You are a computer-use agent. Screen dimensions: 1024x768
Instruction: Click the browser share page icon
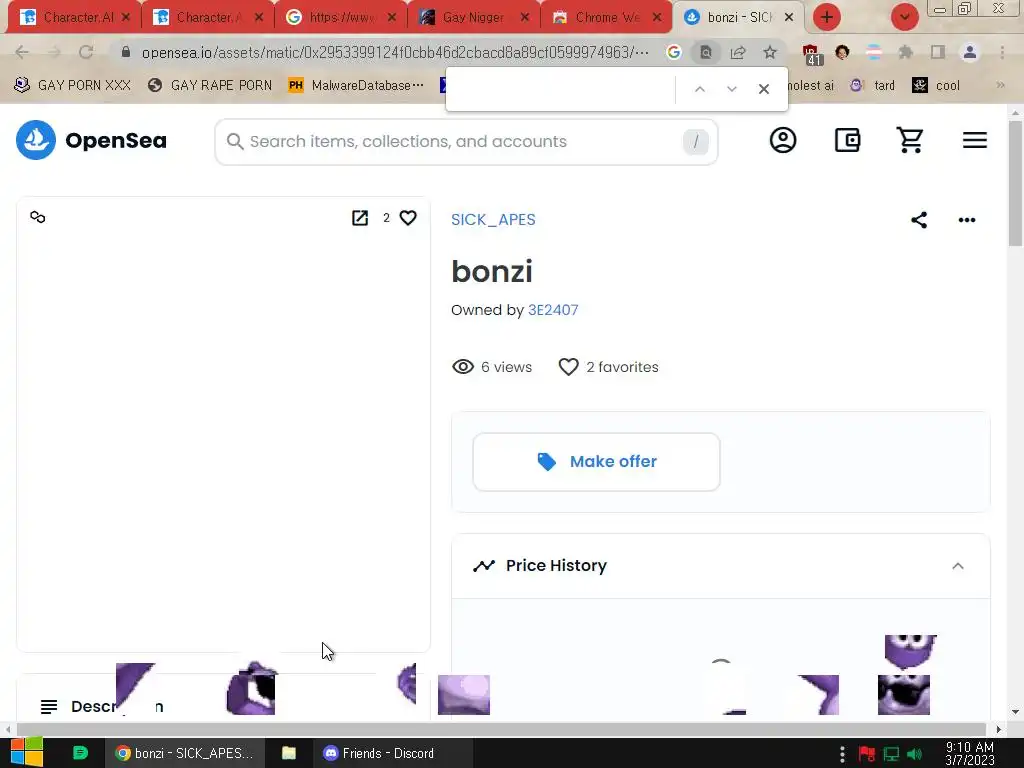tap(738, 52)
